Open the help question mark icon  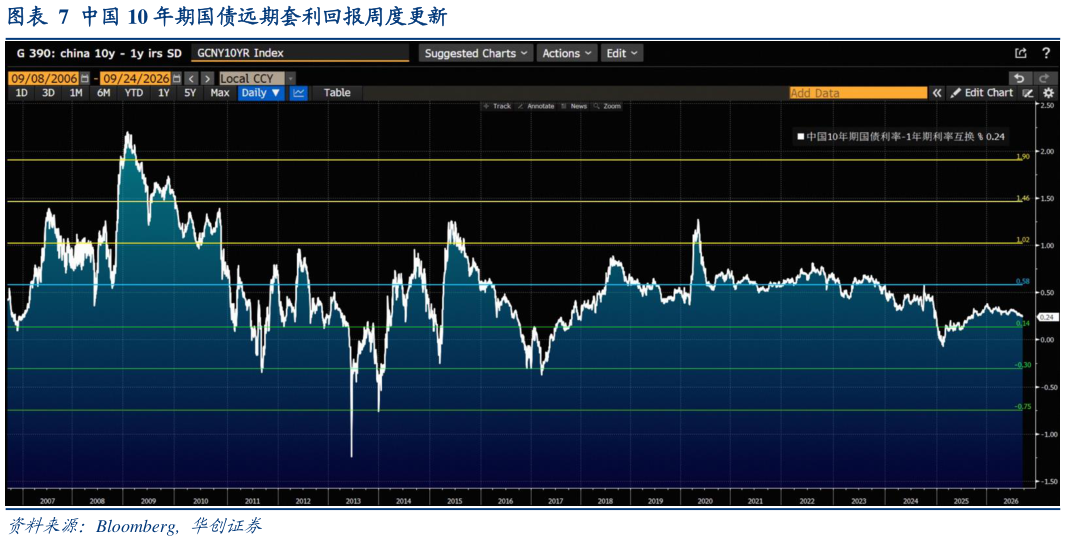(1046, 53)
